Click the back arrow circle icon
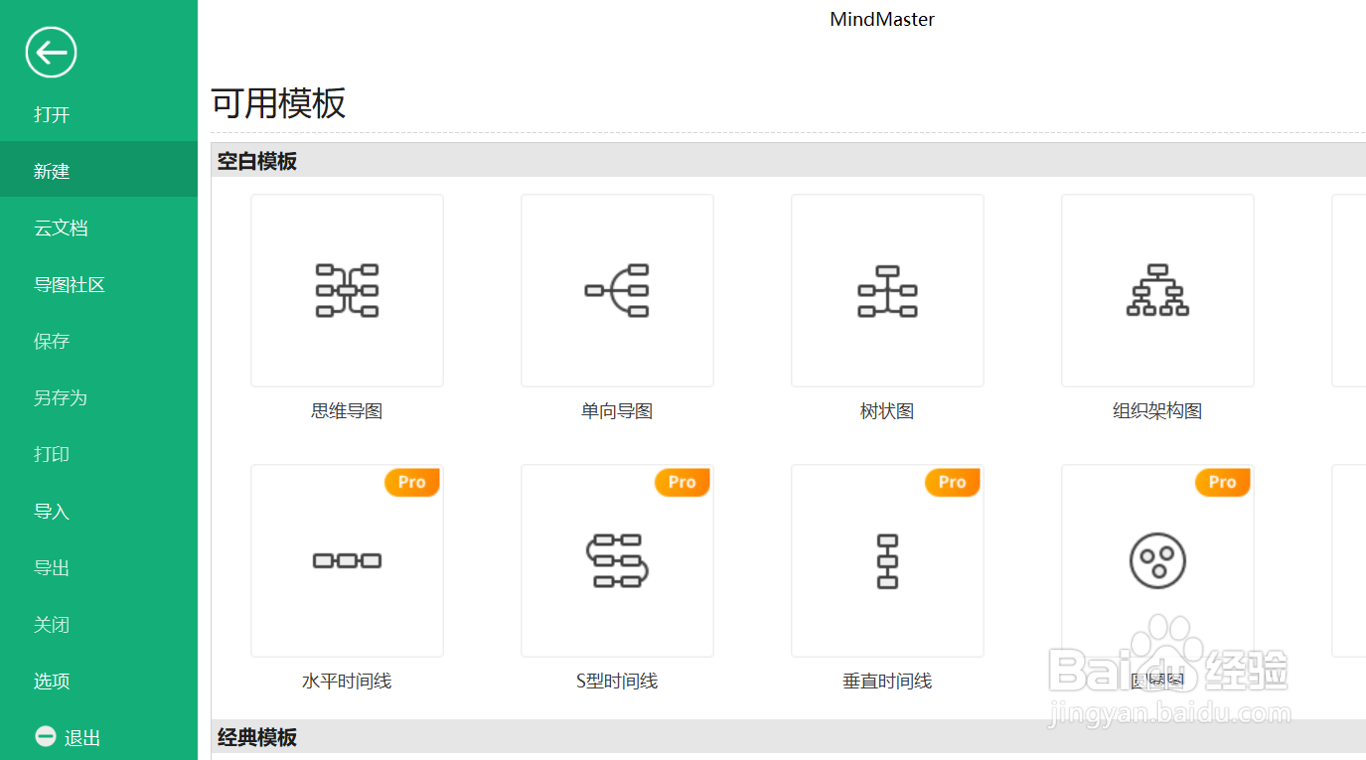Screen dimensions: 1366x760 click(51, 52)
